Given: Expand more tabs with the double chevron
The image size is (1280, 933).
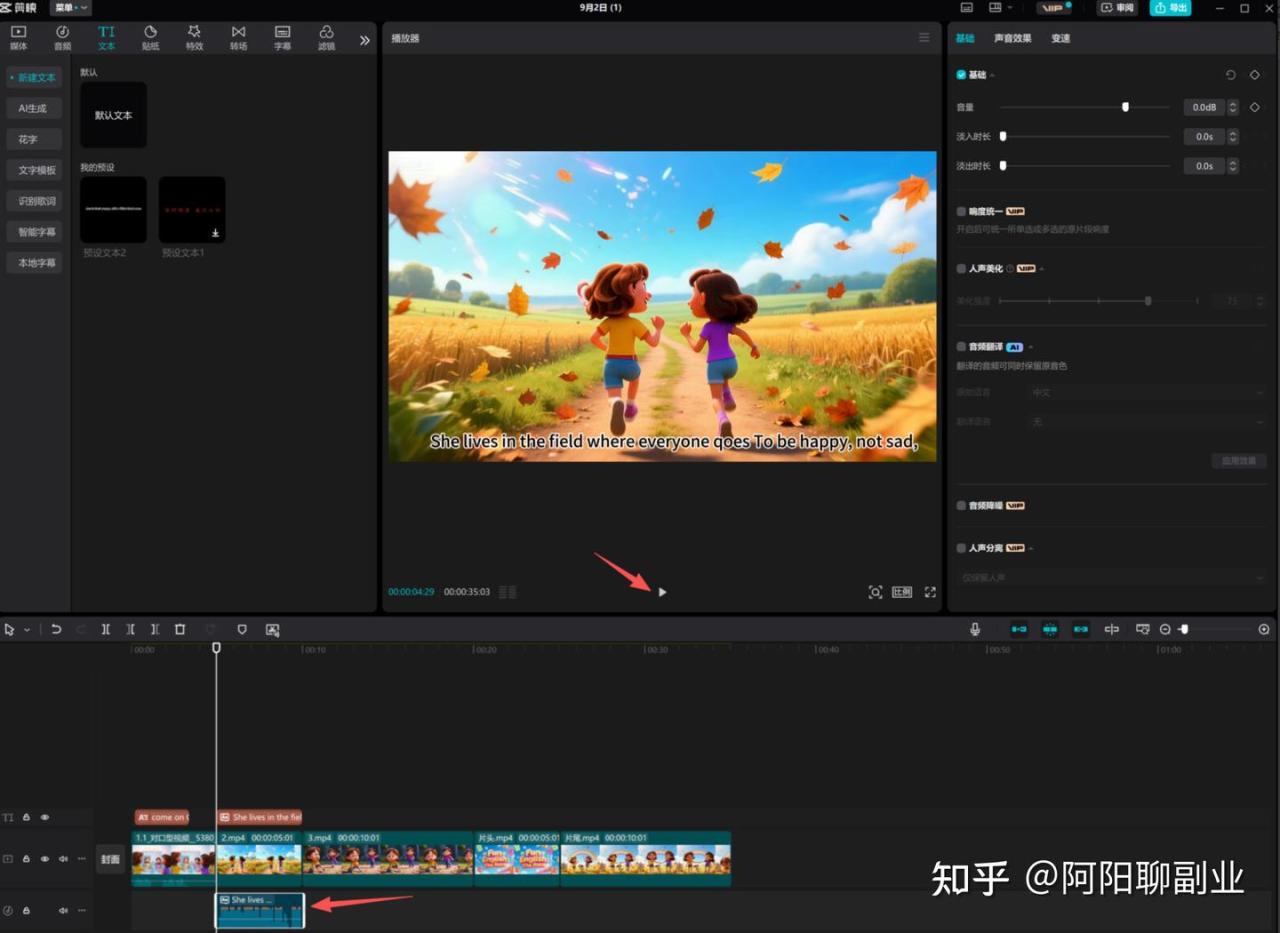Looking at the screenshot, I should coord(364,40).
